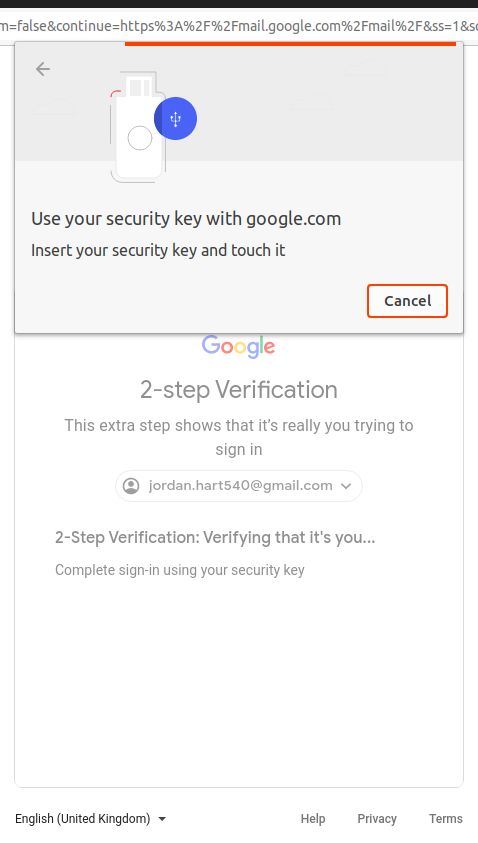Click the account avatar icon beside the email
The width and height of the screenshot is (478, 843).
[131, 485]
